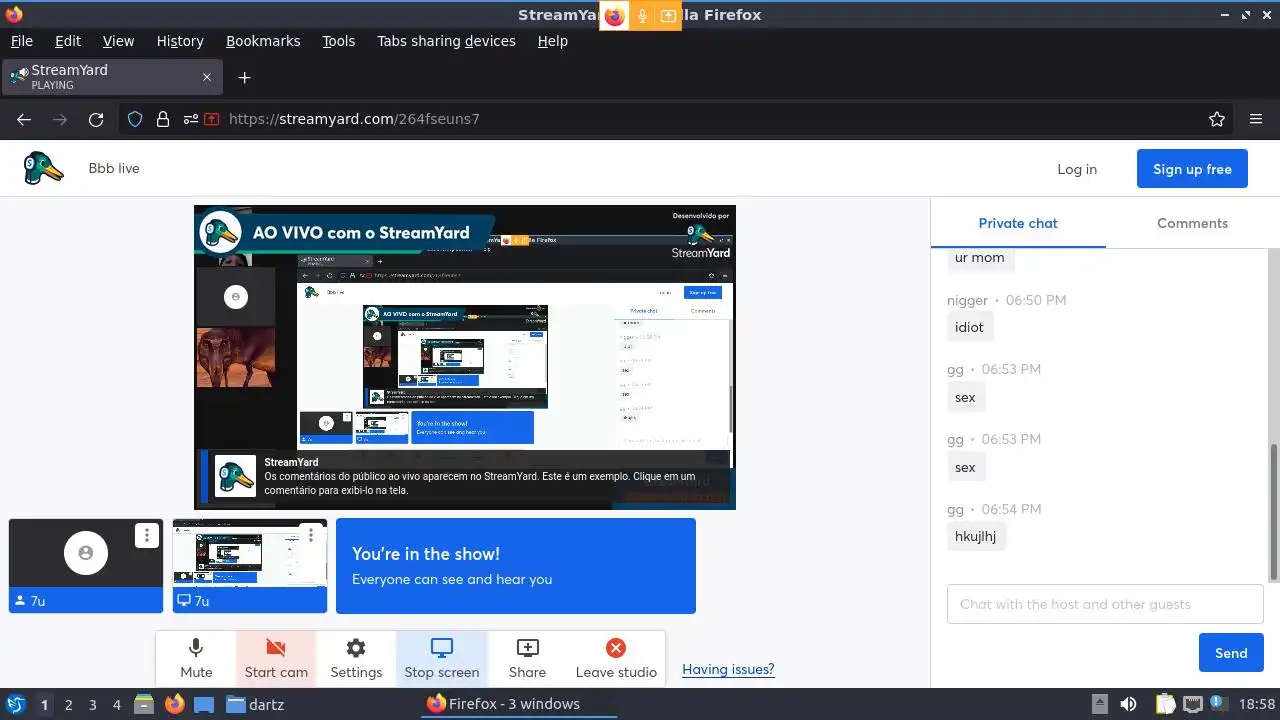Click the 18:58 clock in the taskbar

point(1257,704)
